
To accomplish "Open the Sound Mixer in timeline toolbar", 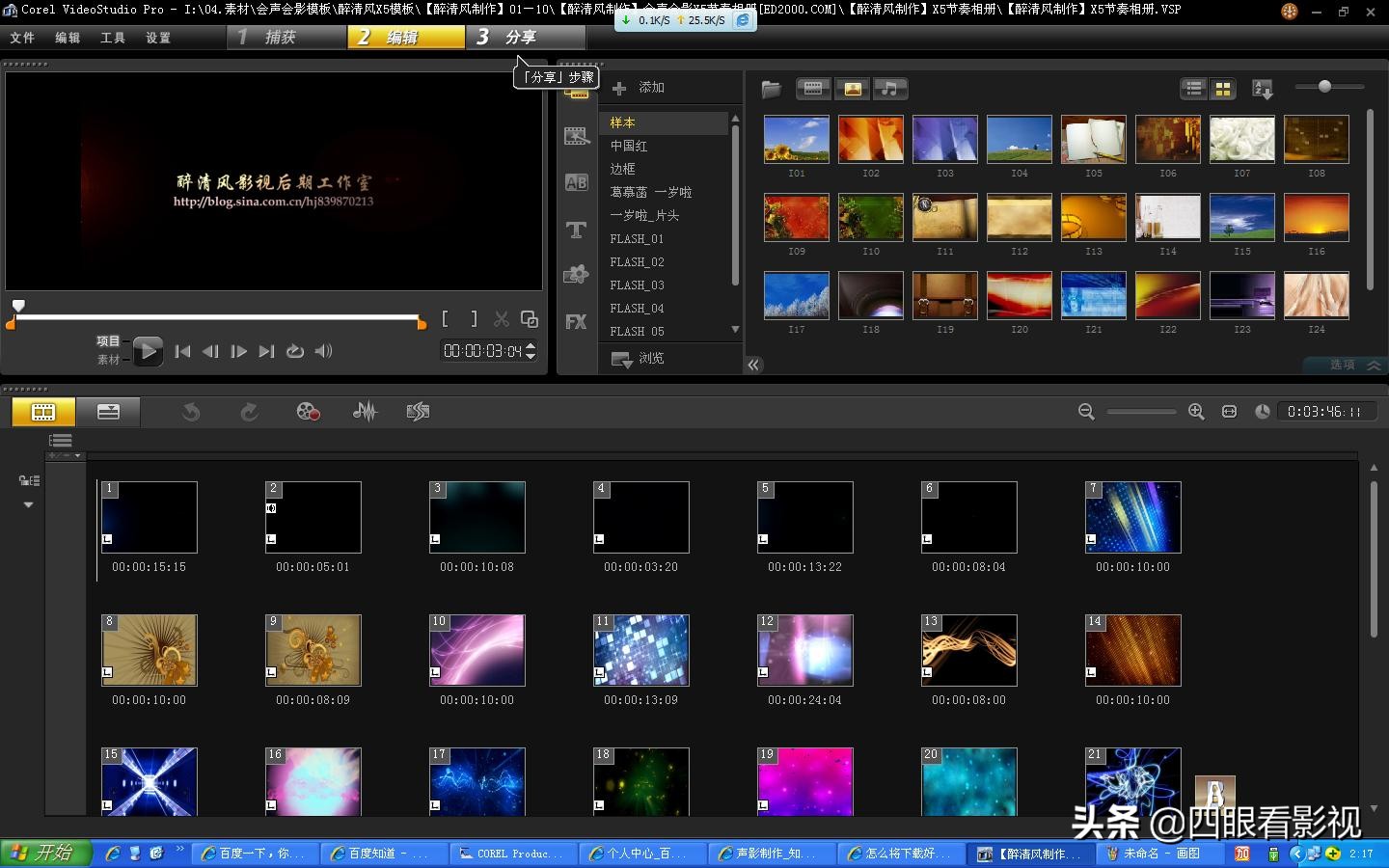I will (x=365, y=412).
